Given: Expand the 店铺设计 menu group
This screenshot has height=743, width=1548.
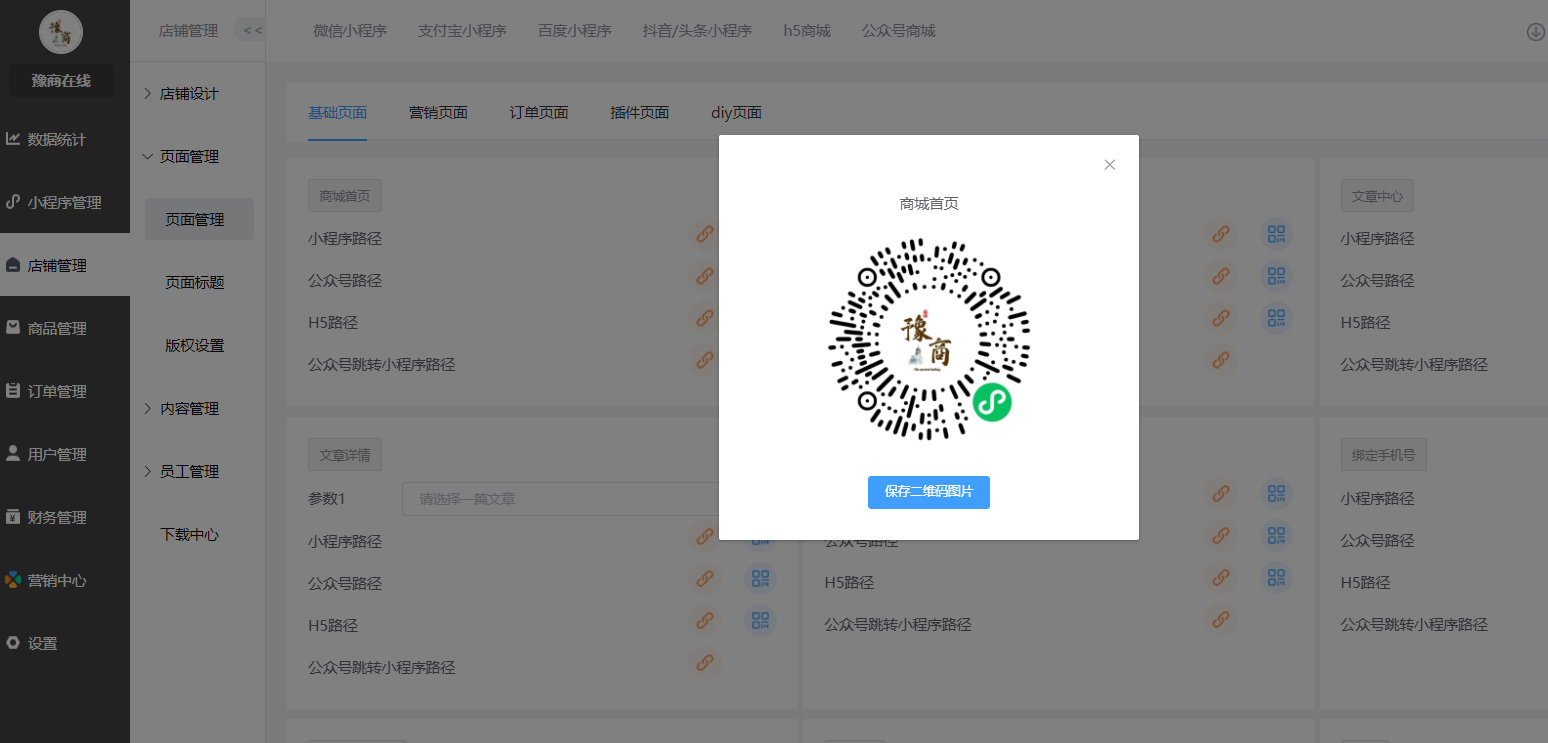Looking at the screenshot, I should pos(189,93).
